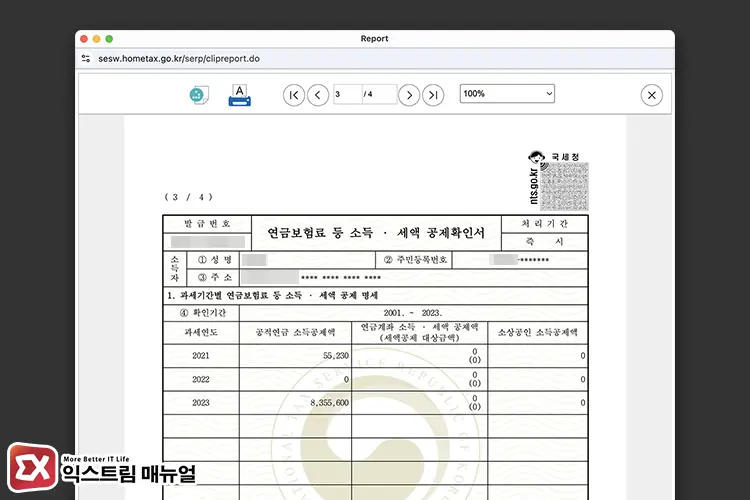This screenshot has height=500, width=750.
Task: Click the QR code on the report
Action: pyautogui.click(x=564, y=187)
